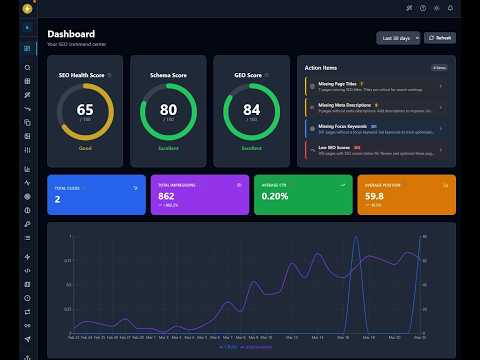The height and width of the screenshot is (360, 480).
Task: Open the map panel sidebar icon
Action: pos(27,284)
